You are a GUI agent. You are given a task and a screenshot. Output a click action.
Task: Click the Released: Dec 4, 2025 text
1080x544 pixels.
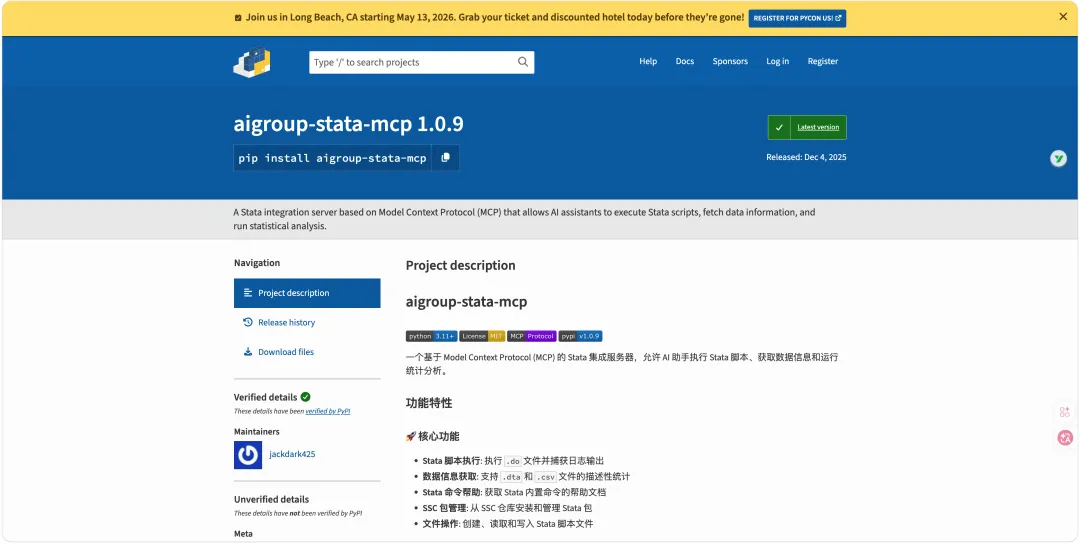tap(806, 157)
